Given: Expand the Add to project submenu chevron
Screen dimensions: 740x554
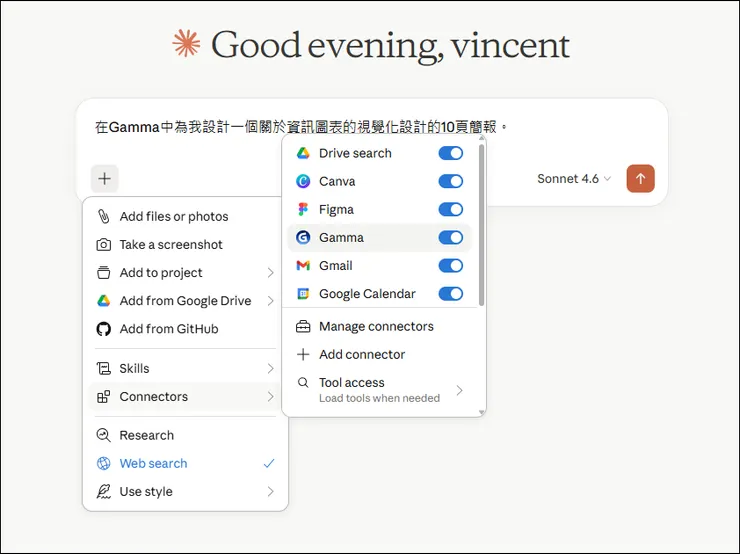Looking at the screenshot, I should coord(270,272).
